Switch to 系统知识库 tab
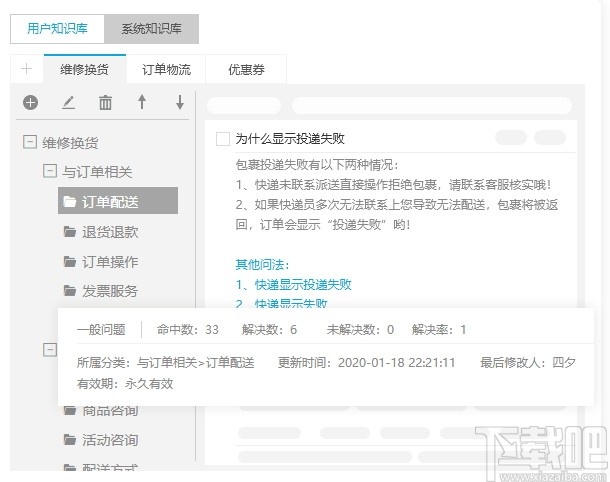This screenshot has width=610, height=482. pos(151,29)
